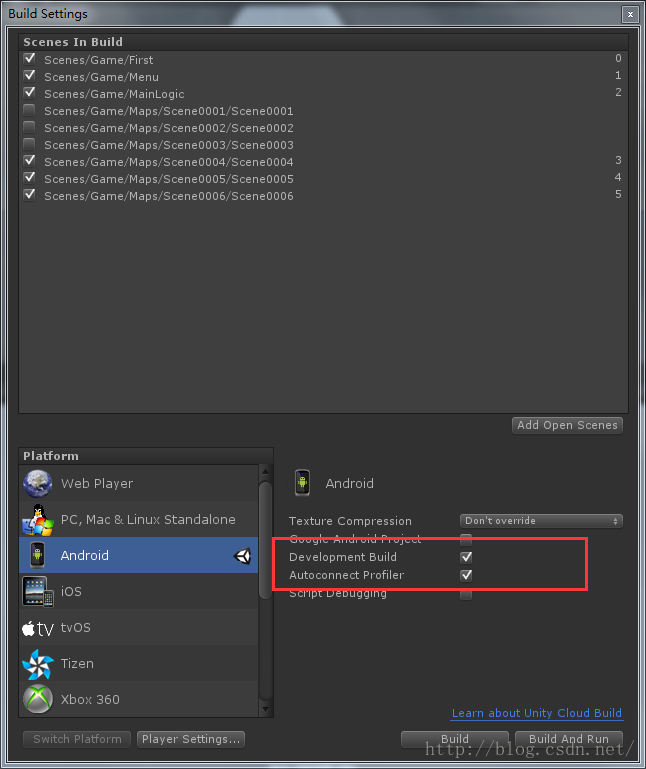646x769 pixels.
Task: Select the Web Player platform
Action: [138, 484]
